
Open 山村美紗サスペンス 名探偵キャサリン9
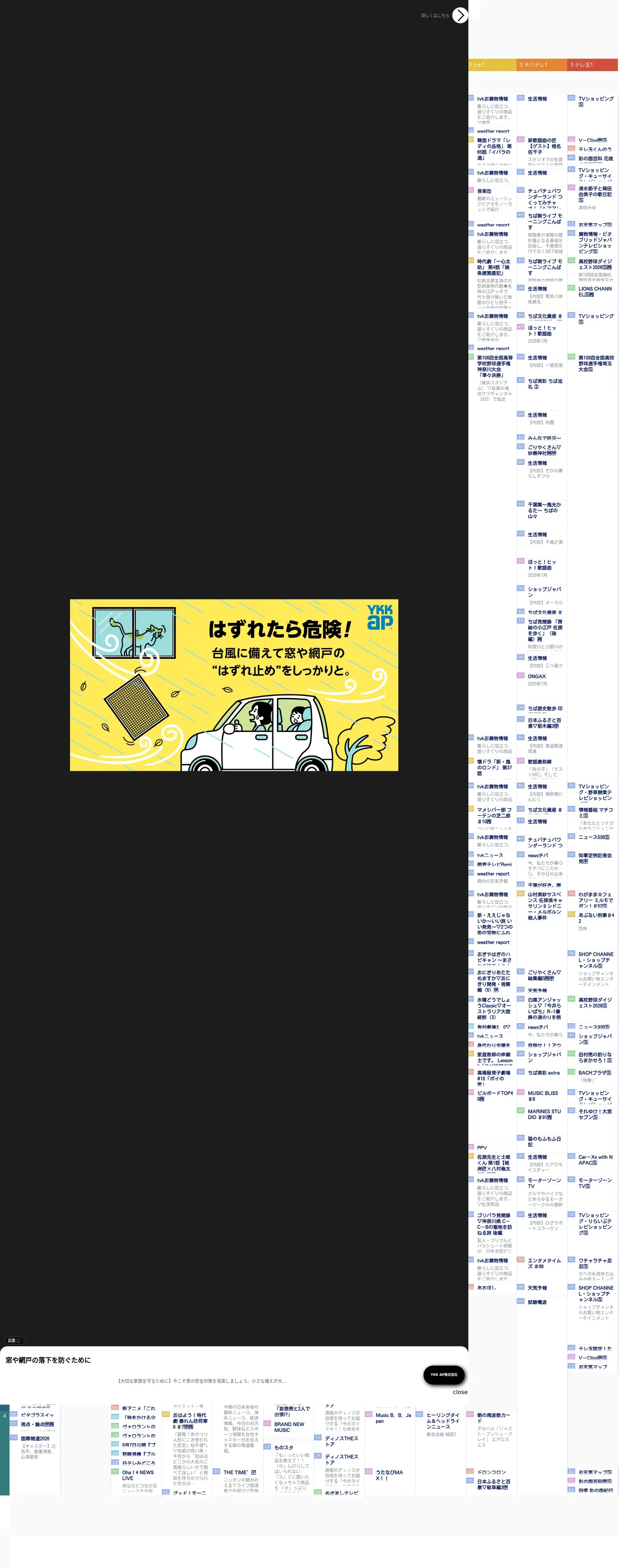pos(545,907)
